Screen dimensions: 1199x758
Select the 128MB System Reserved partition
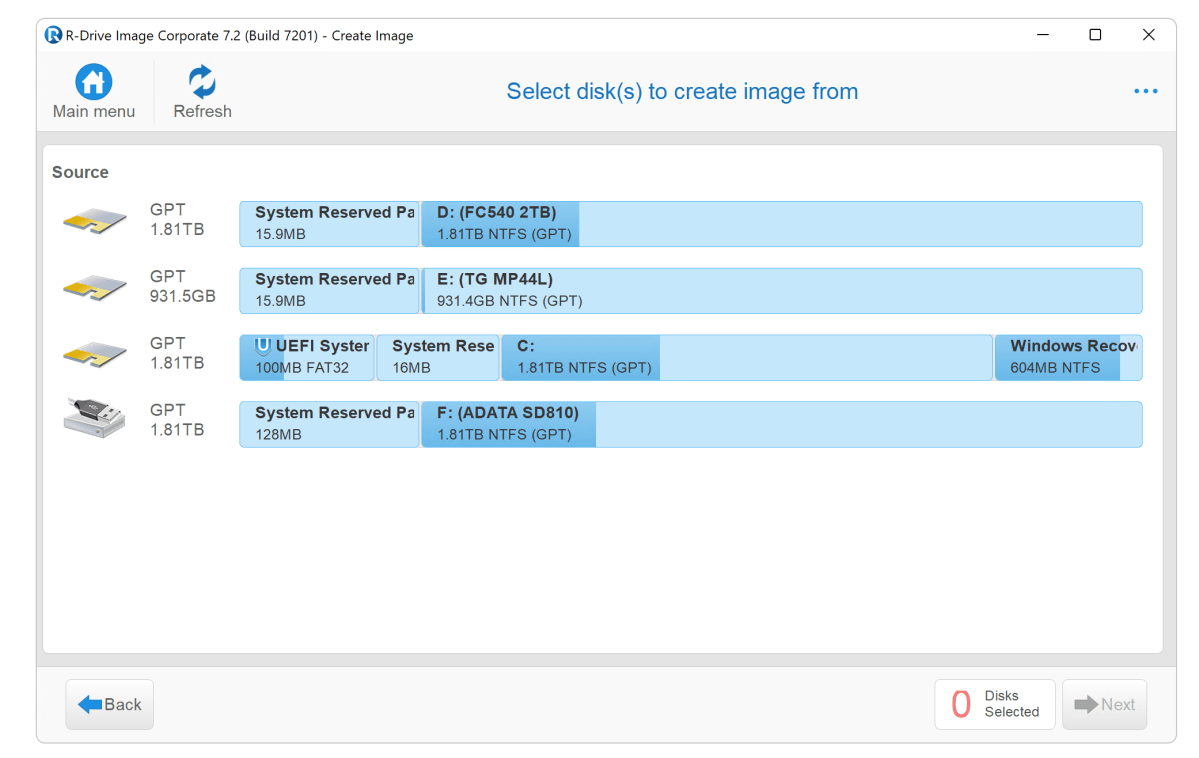[329, 425]
